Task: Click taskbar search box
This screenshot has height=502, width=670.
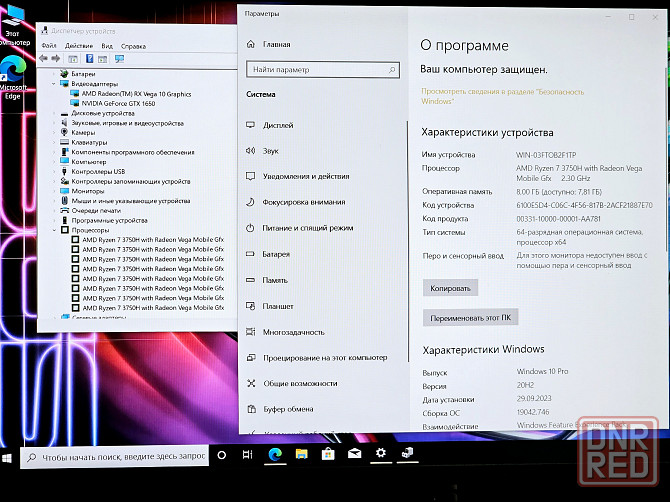Action: click(x=115, y=457)
